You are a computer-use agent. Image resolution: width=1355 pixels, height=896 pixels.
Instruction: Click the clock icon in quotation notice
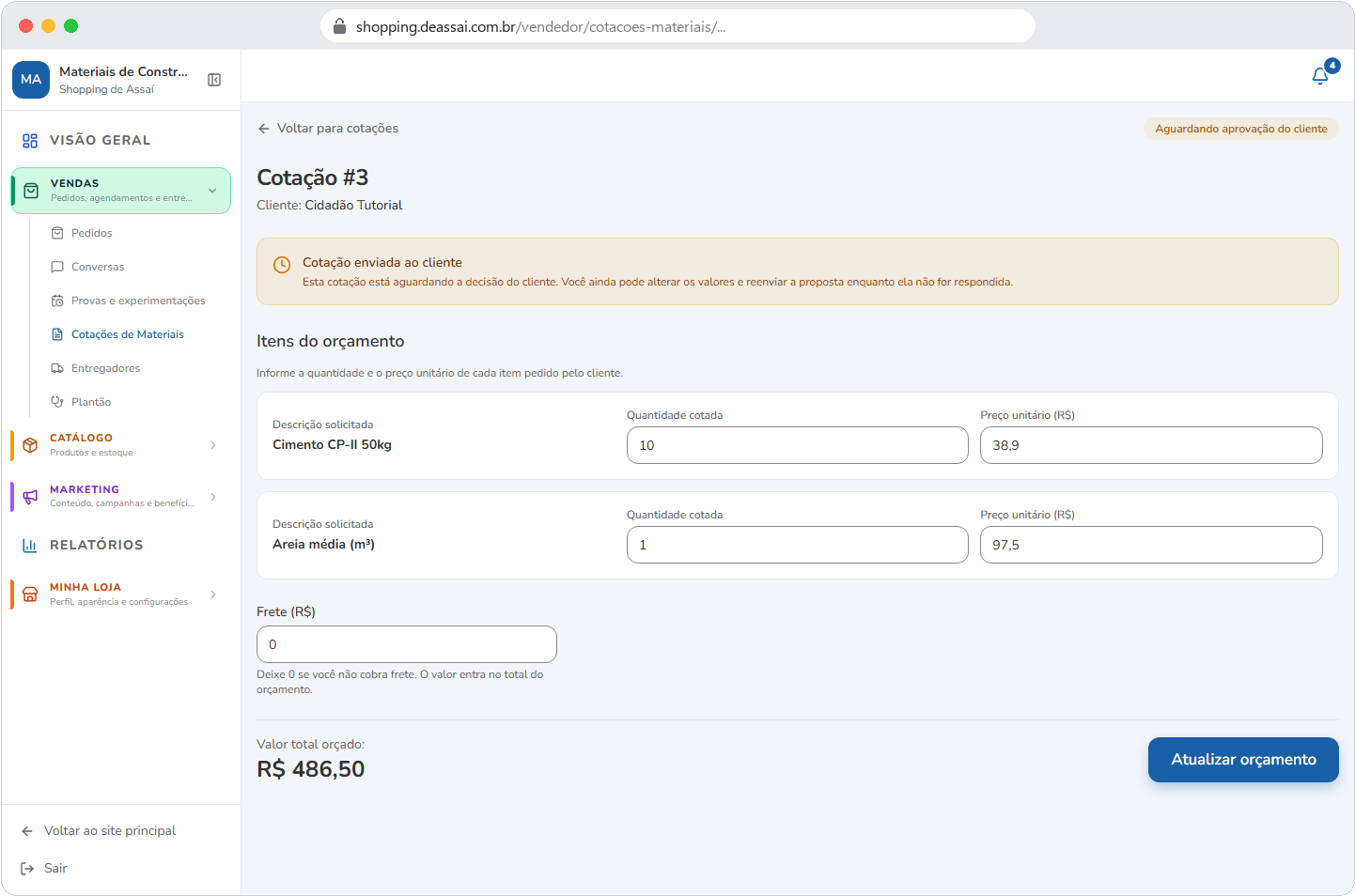(x=282, y=265)
